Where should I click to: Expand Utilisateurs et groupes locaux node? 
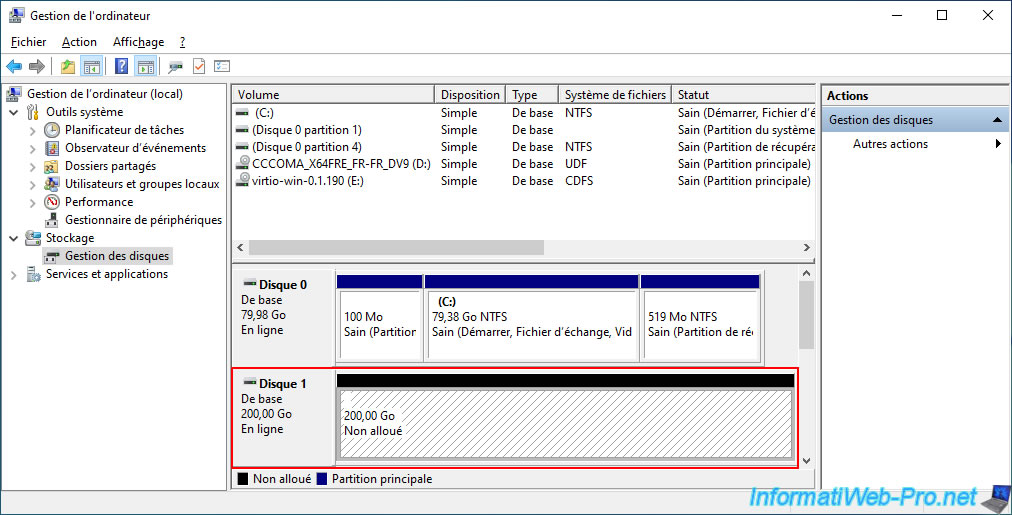(32, 185)
